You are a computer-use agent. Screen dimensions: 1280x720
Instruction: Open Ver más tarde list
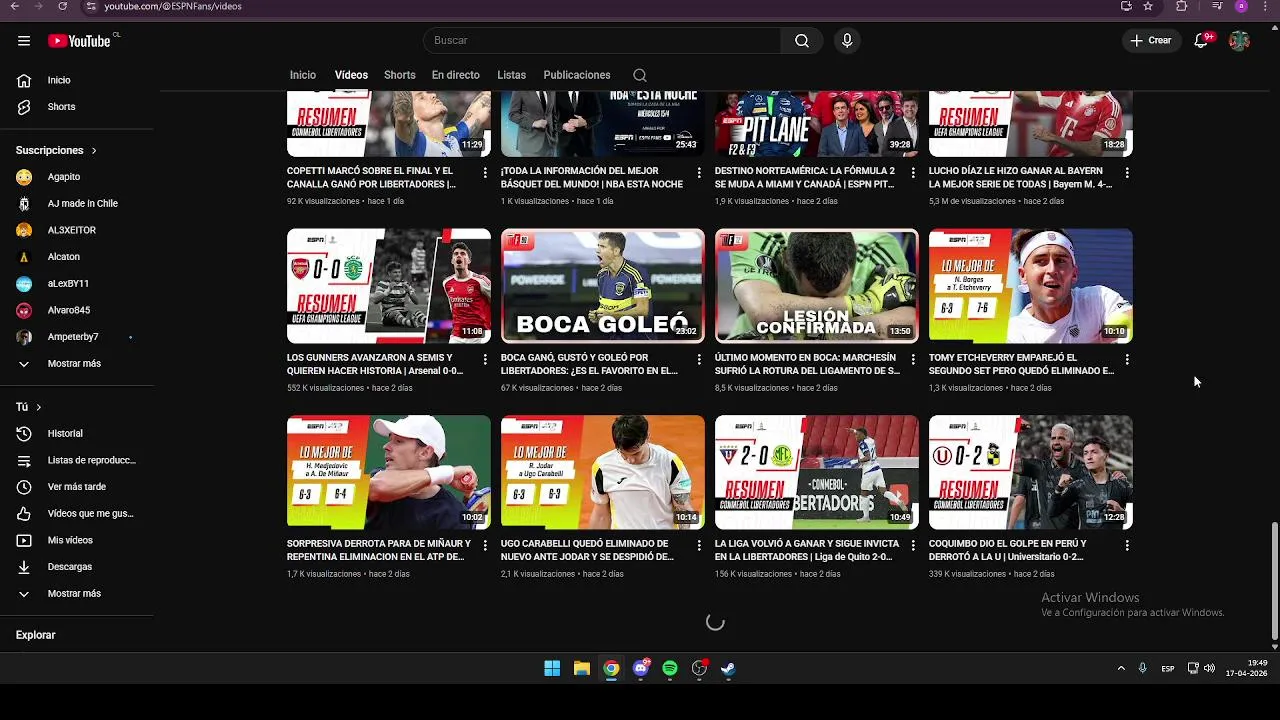coord(78,487)
